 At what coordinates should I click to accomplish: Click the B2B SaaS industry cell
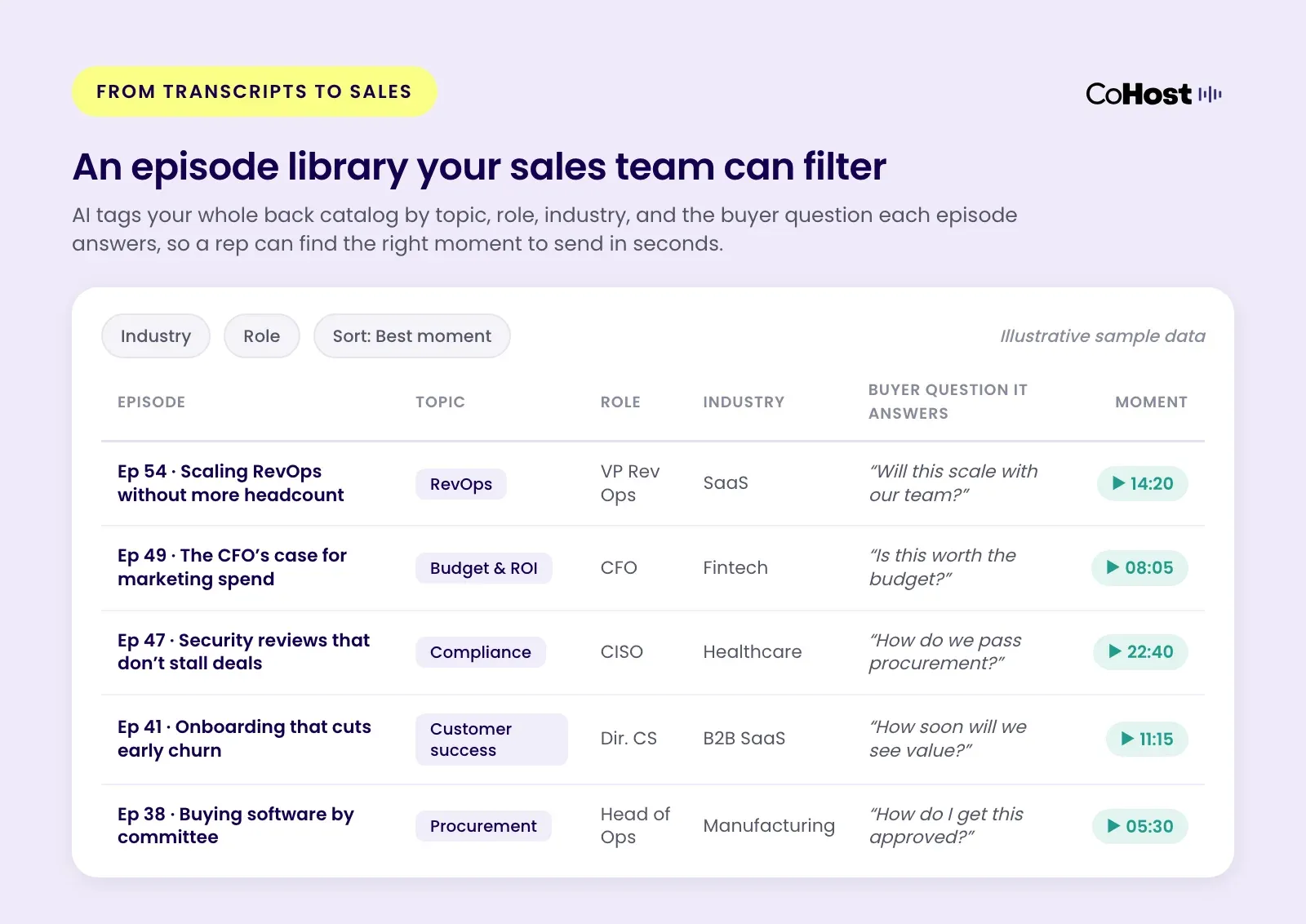pos(744,739)
